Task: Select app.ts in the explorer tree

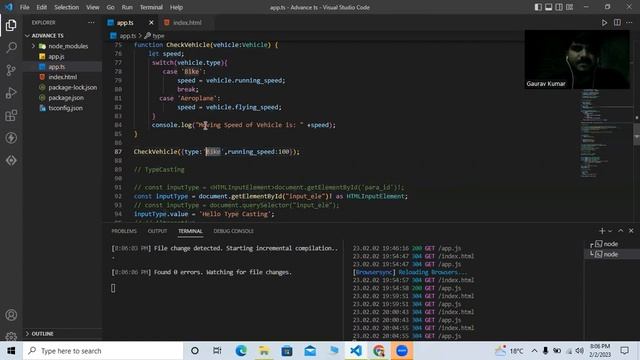Action: (x=62, y=67)
